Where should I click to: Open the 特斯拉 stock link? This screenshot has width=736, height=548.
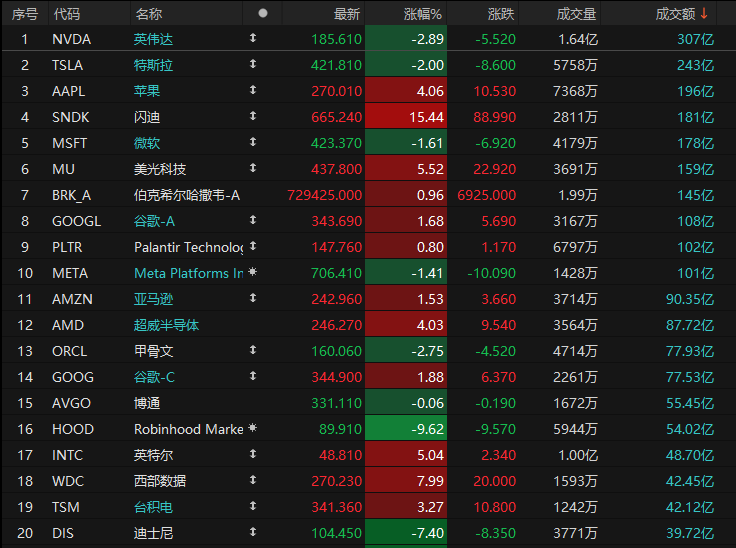153,65
